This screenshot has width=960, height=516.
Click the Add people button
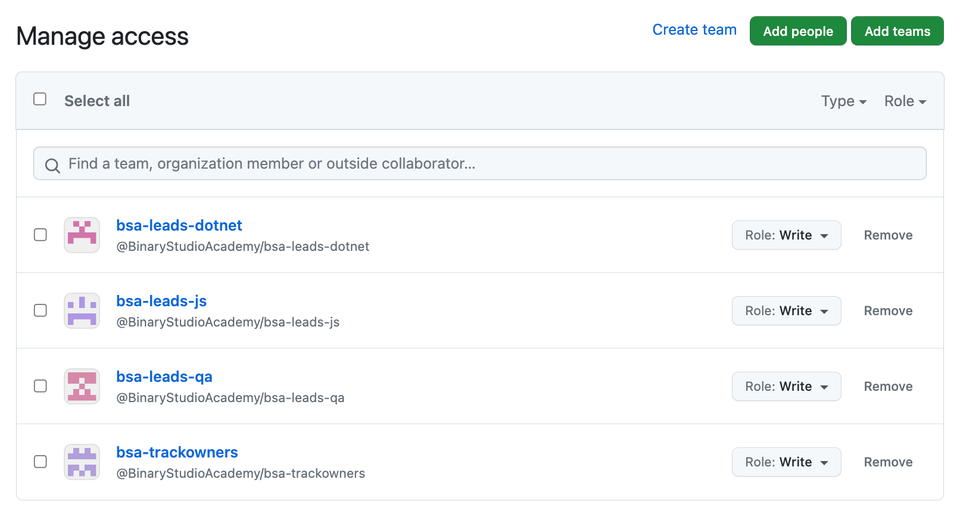pos(798,31)
